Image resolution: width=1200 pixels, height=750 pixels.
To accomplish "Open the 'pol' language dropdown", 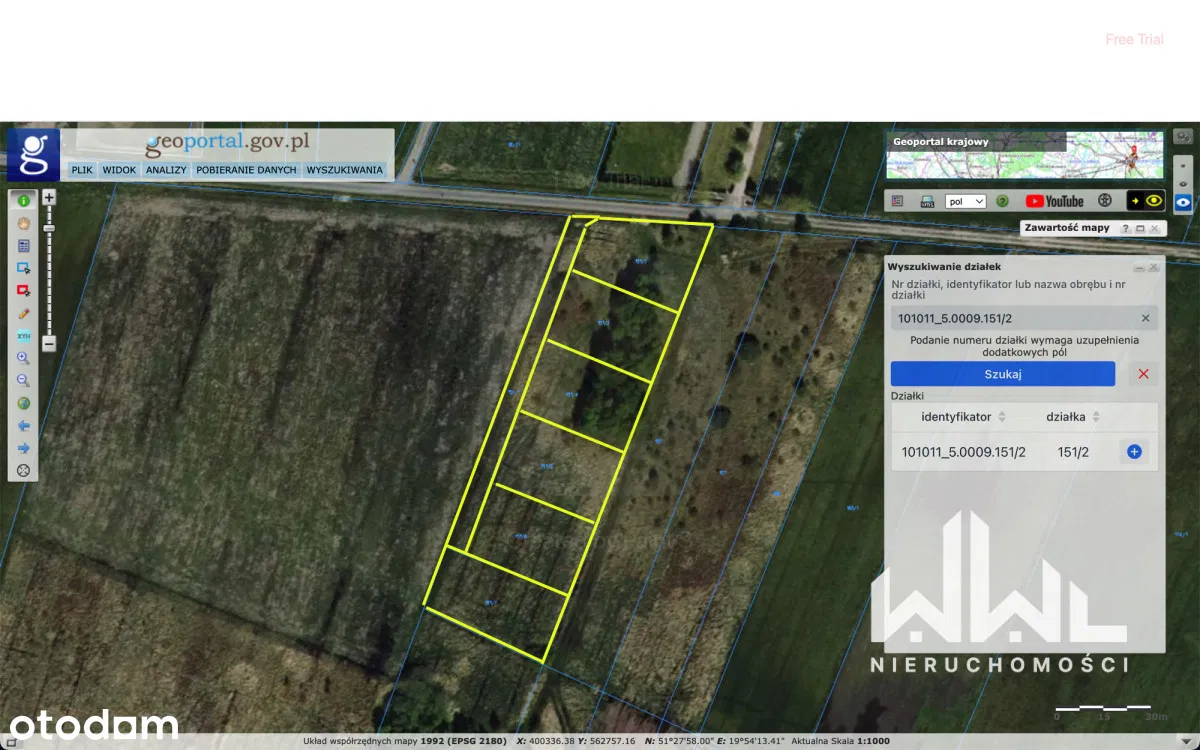I will coord(966,201).
